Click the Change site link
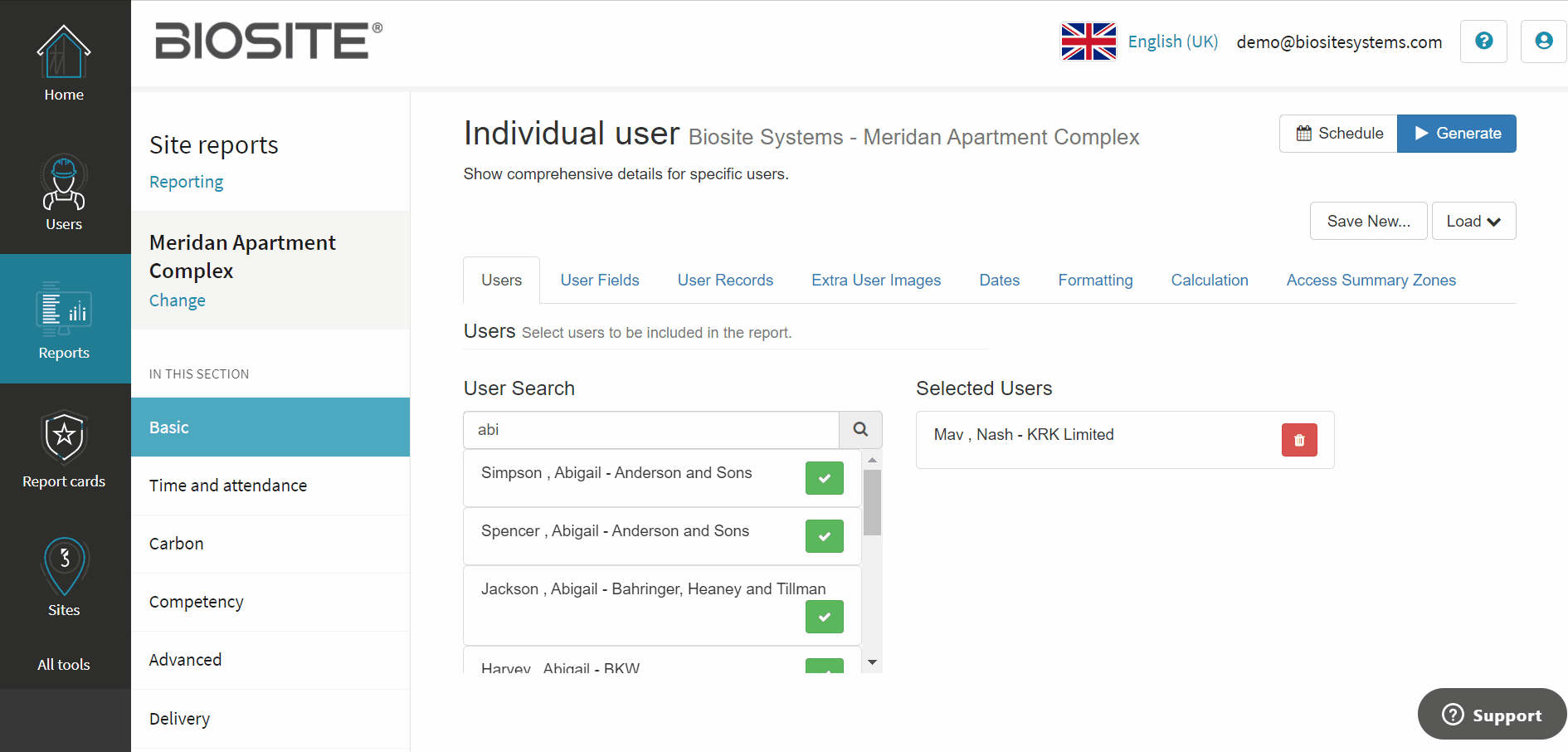Viewport: 1568px width, 752px height. pos(177,300)
